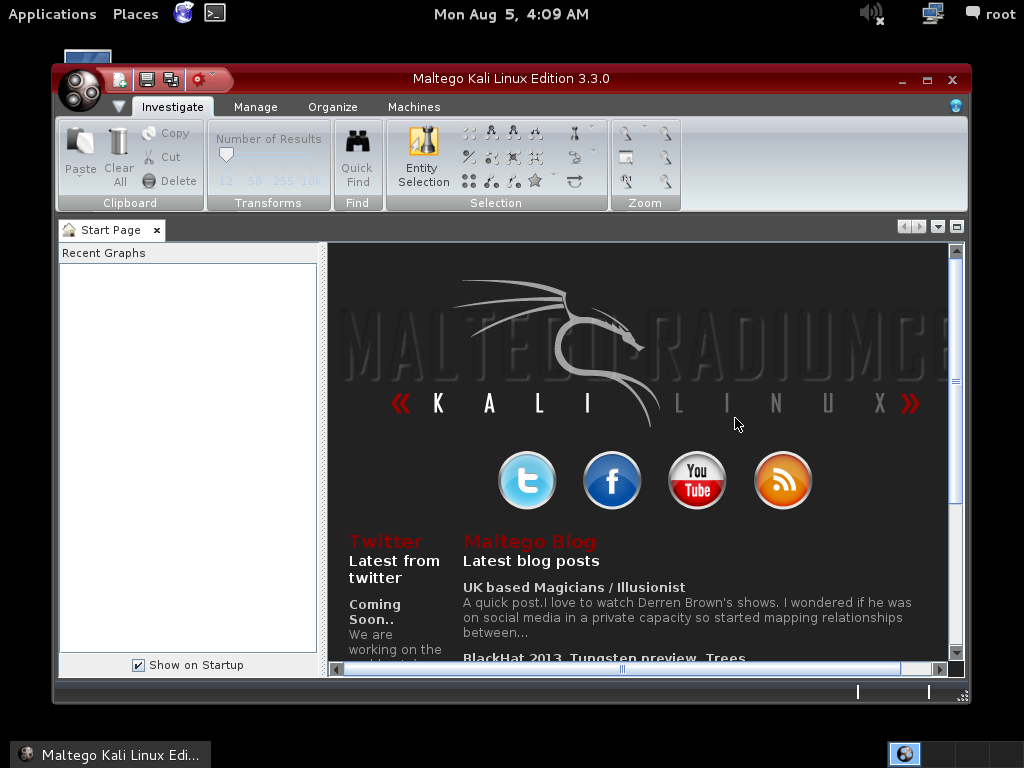Open the Places menu in the top bar
Image resolution: width=1024 pixels, height=768 pixels.
pyautogui.click(x=136, y=14)
